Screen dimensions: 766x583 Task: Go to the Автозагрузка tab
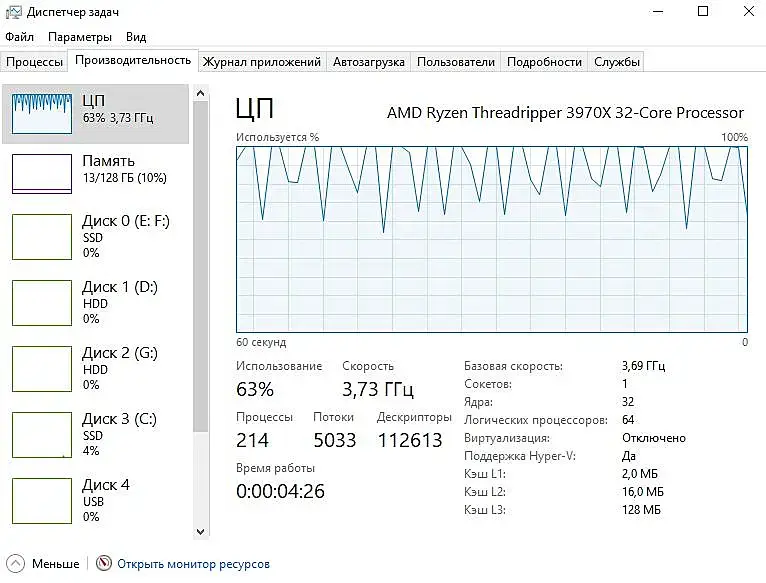click(x=369, y=62)
